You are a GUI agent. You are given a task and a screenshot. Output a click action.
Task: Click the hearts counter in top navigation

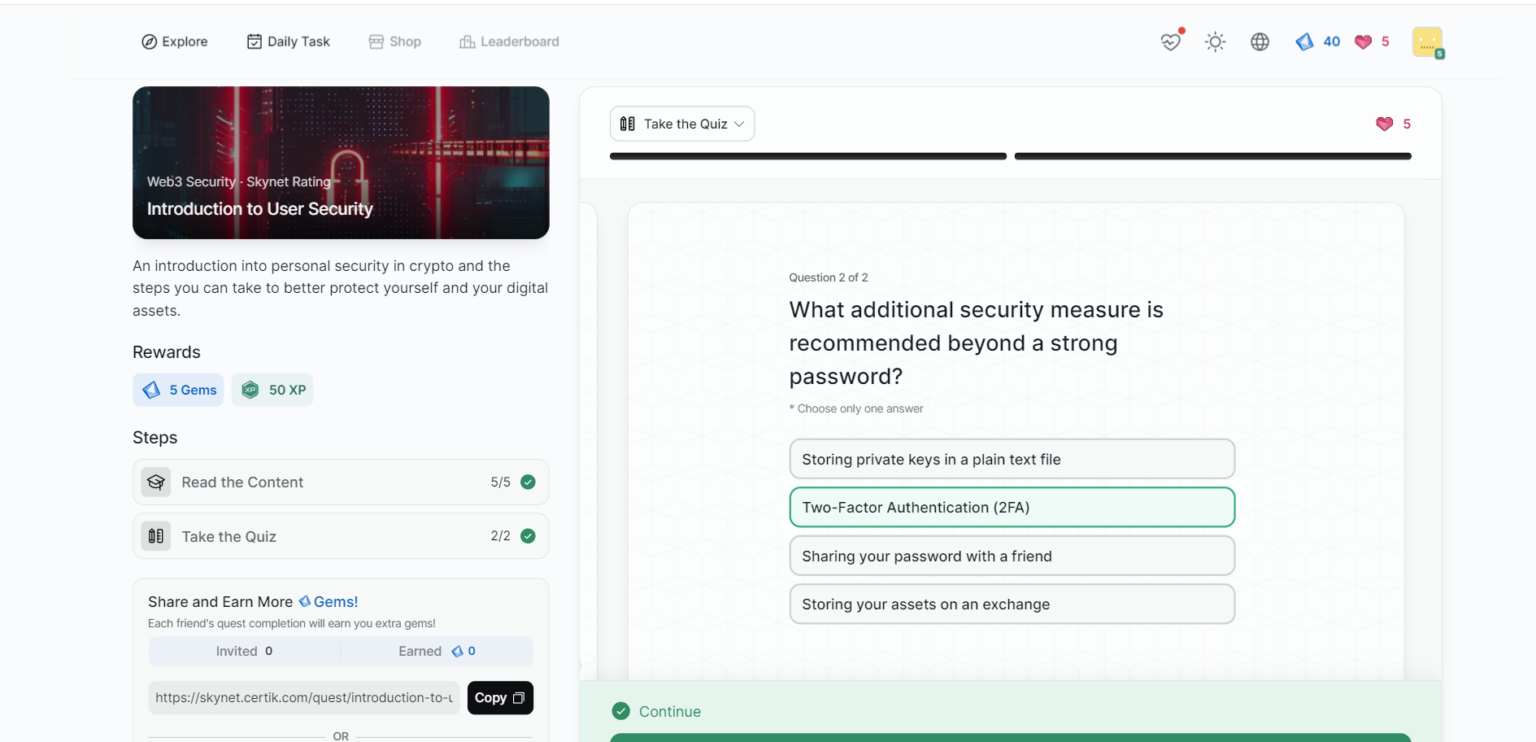[1372, 42]
